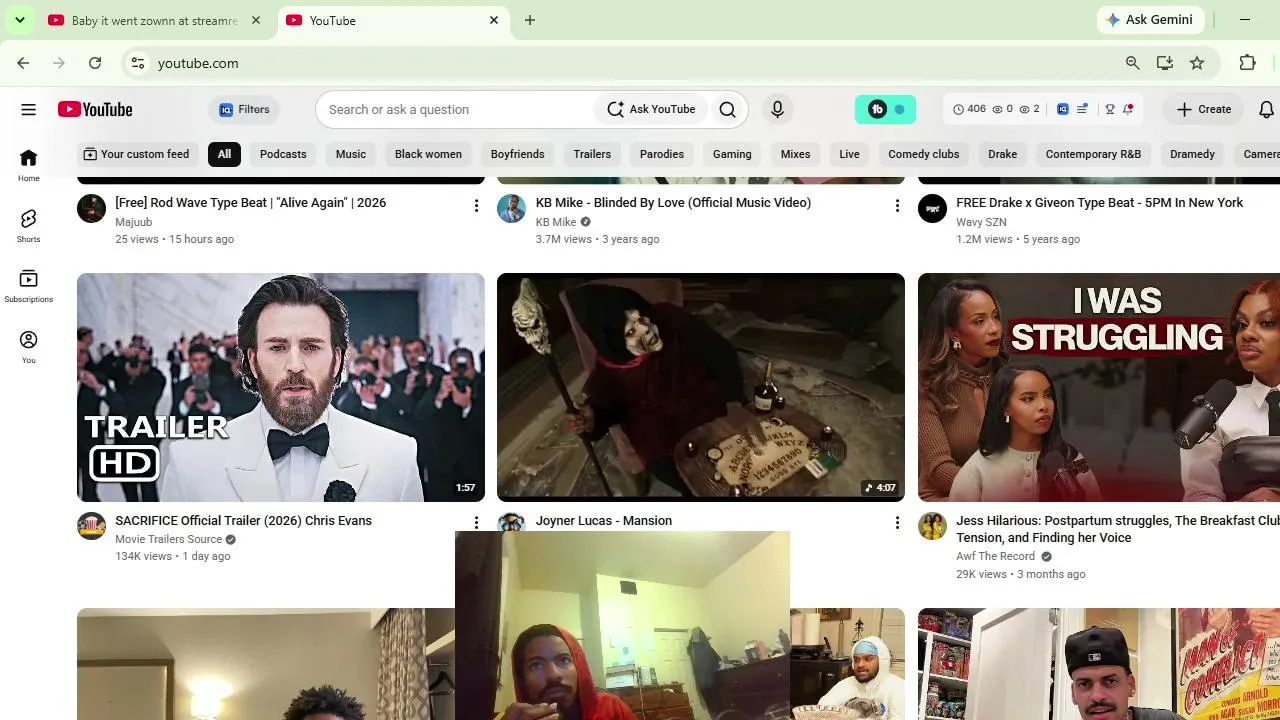Open options for Rod Wave Type Beat video
The image size is (1280, 720).
point(476,205)
